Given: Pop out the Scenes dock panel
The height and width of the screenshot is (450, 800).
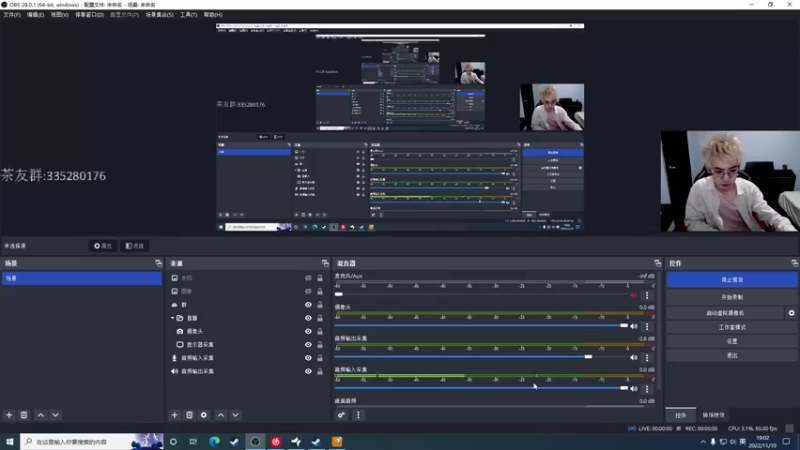Looking at the screenshot, I should (158, 263).
